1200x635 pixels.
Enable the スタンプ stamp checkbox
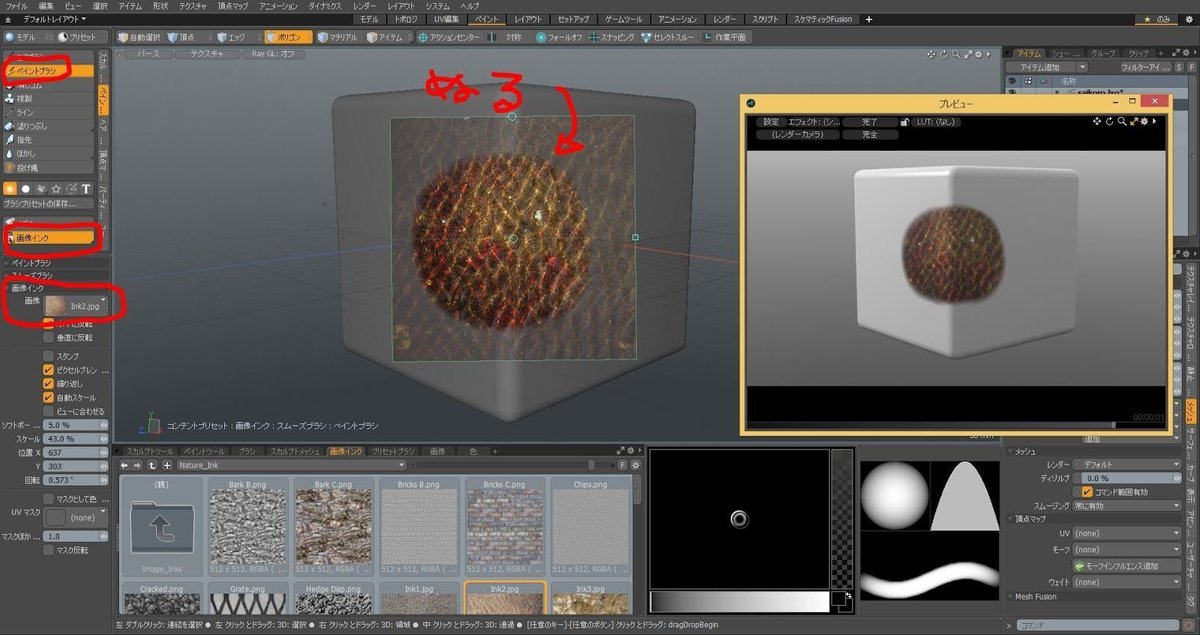click(49, 355)
